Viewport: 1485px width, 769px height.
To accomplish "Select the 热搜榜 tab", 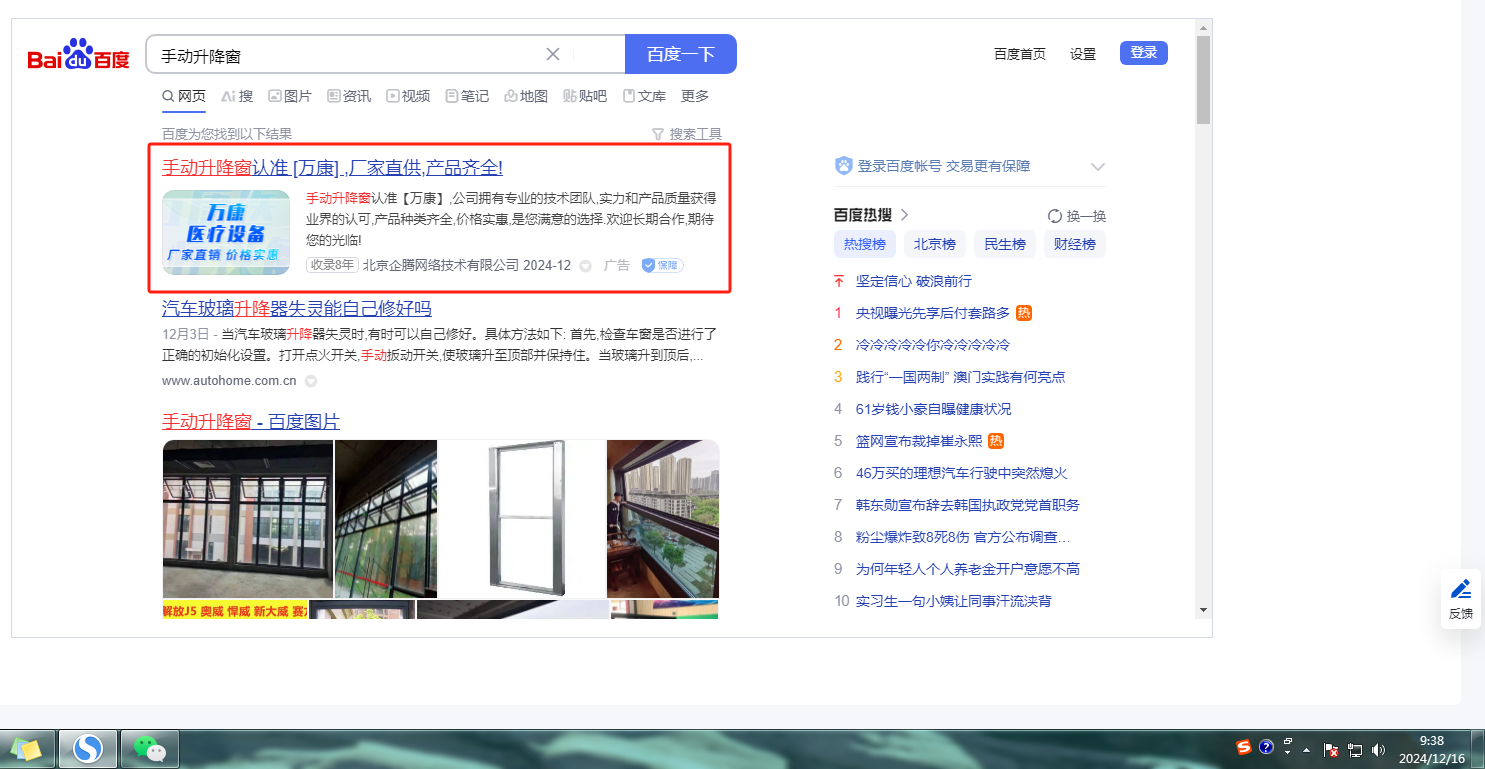I will [x=865, y=244].
